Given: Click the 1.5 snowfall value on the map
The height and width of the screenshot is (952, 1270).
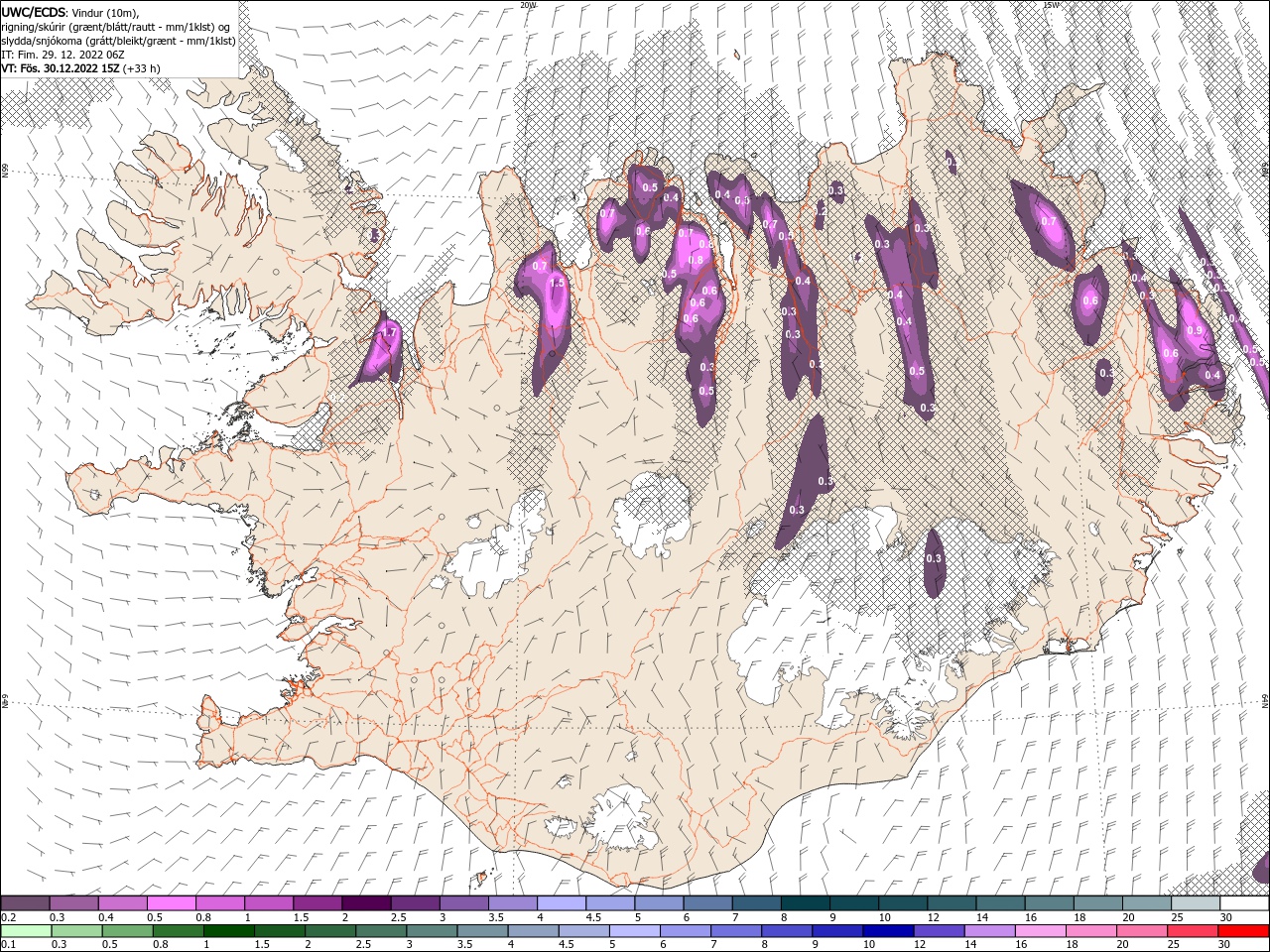Looking at the screenshot, I should 557,283.
